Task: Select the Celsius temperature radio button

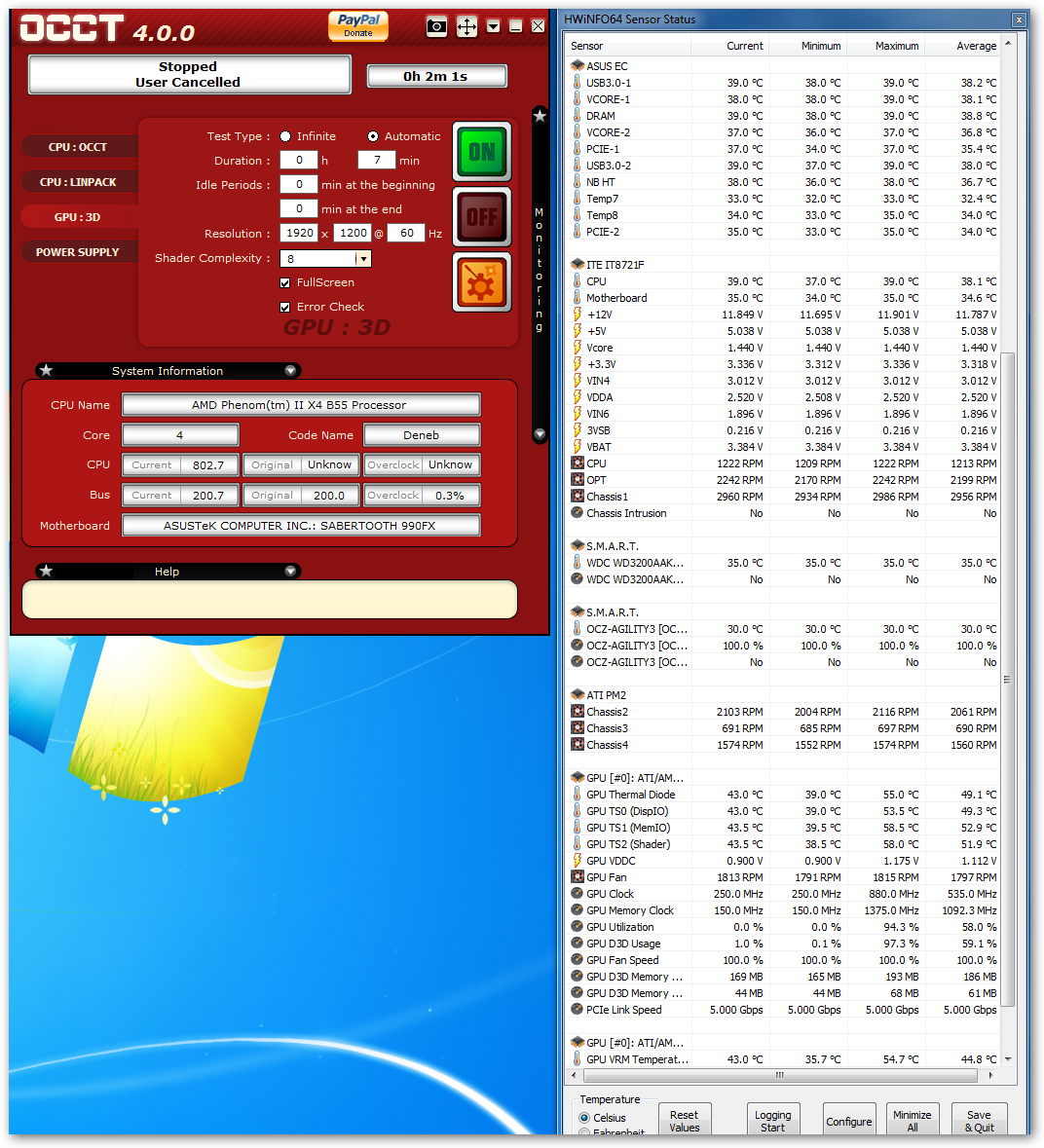Action: pos(584,1118)
